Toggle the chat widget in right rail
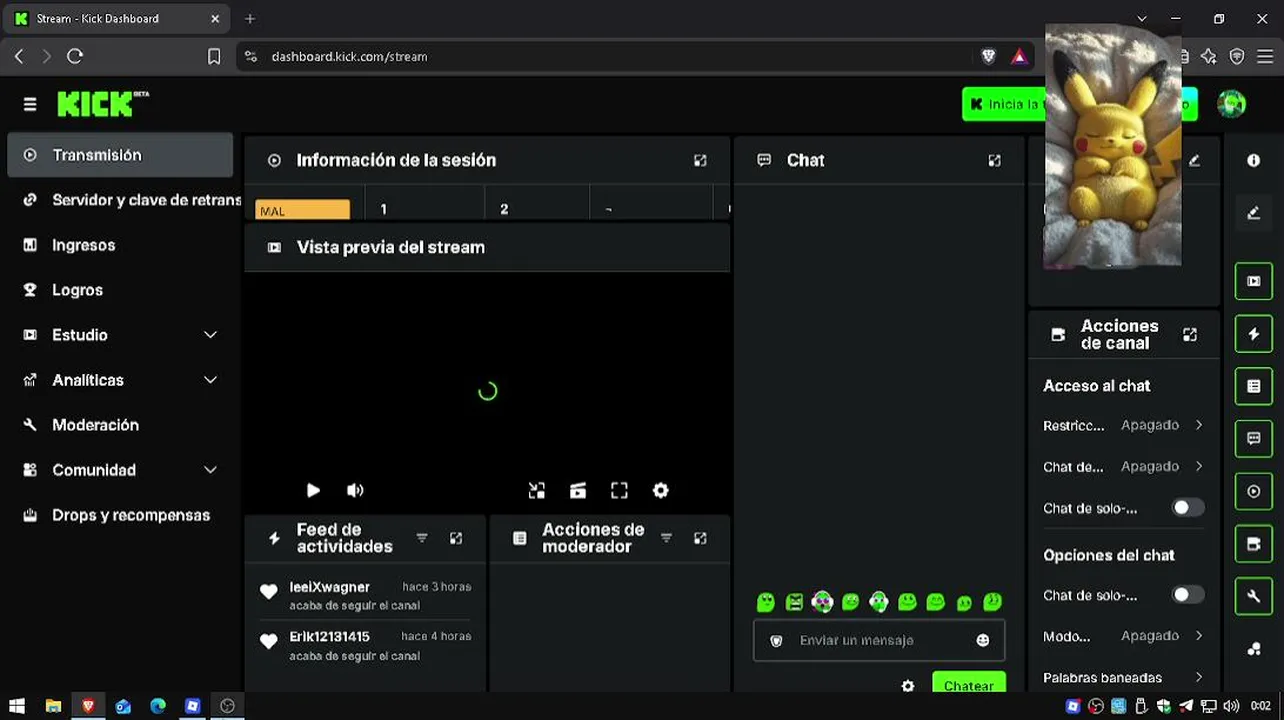Image resolution: width=1284 pixels, height=720 pixels. (1254, 439)
